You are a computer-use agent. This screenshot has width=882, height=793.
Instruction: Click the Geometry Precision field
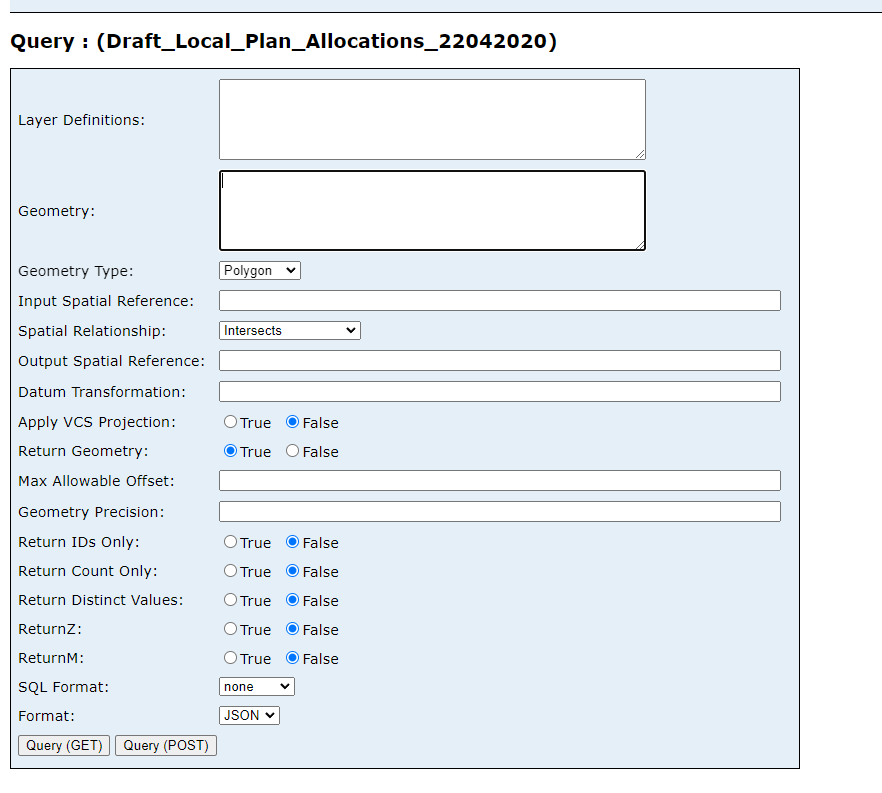[499, 511]
